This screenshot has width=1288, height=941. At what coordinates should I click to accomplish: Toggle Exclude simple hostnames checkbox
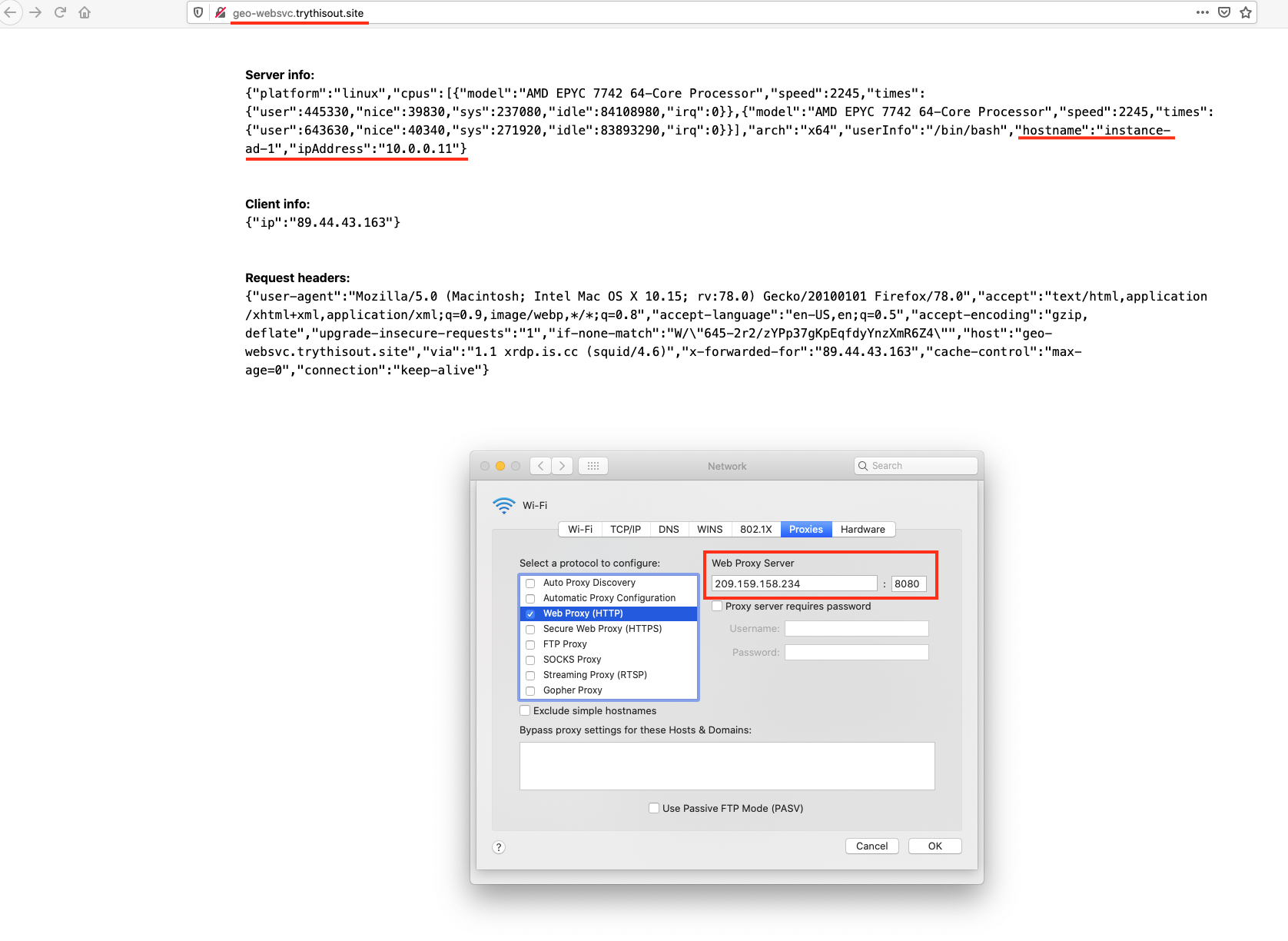click(x=525, y=710)
